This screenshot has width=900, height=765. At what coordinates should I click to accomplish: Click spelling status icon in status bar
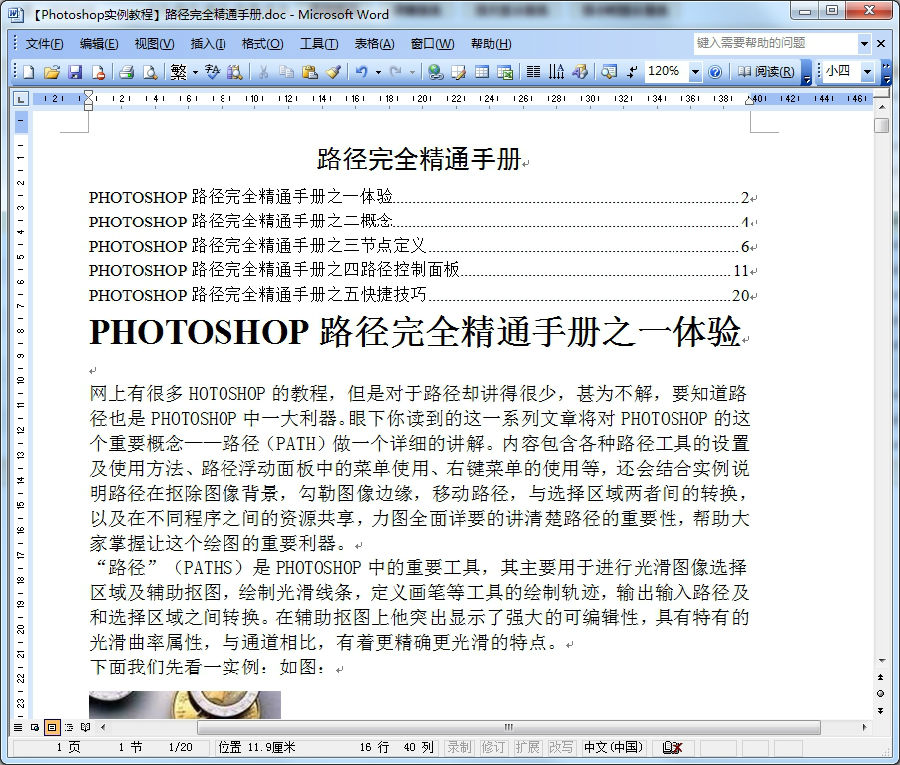coord(672,747)
